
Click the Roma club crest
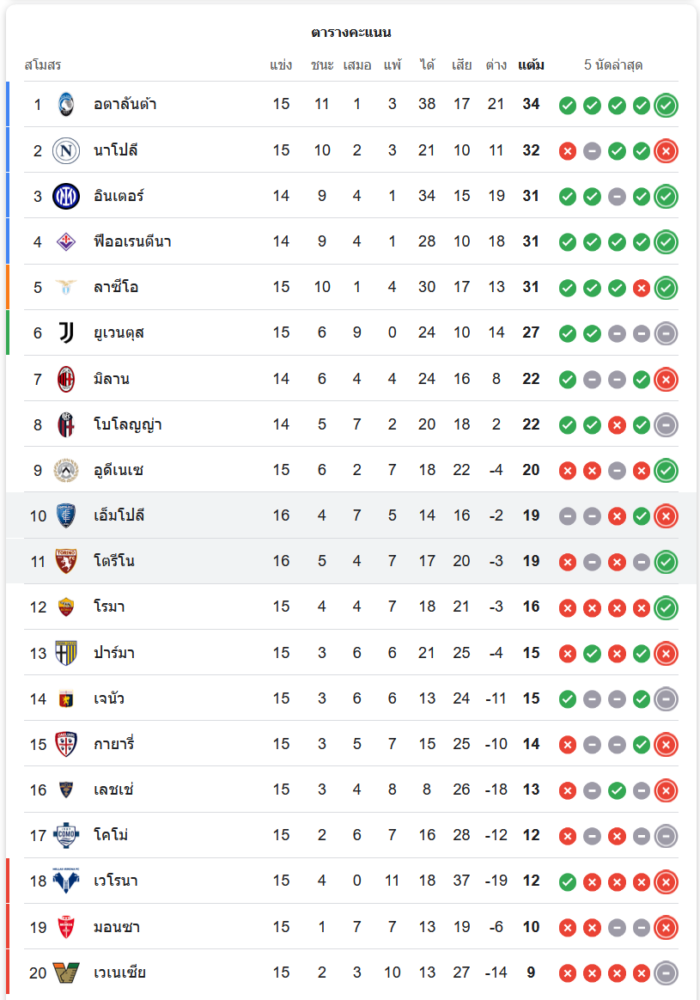pyautogui.click(x=66, y=607)
